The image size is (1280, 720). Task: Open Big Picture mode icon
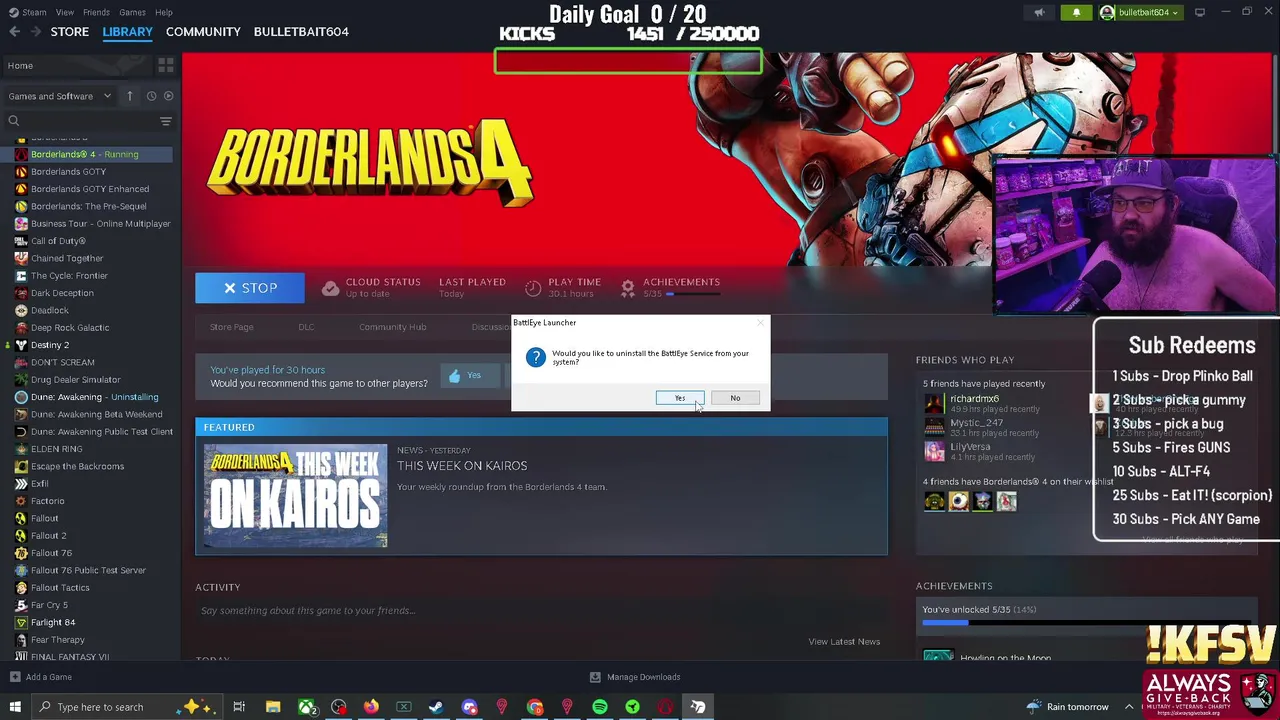pos(1200,12)
